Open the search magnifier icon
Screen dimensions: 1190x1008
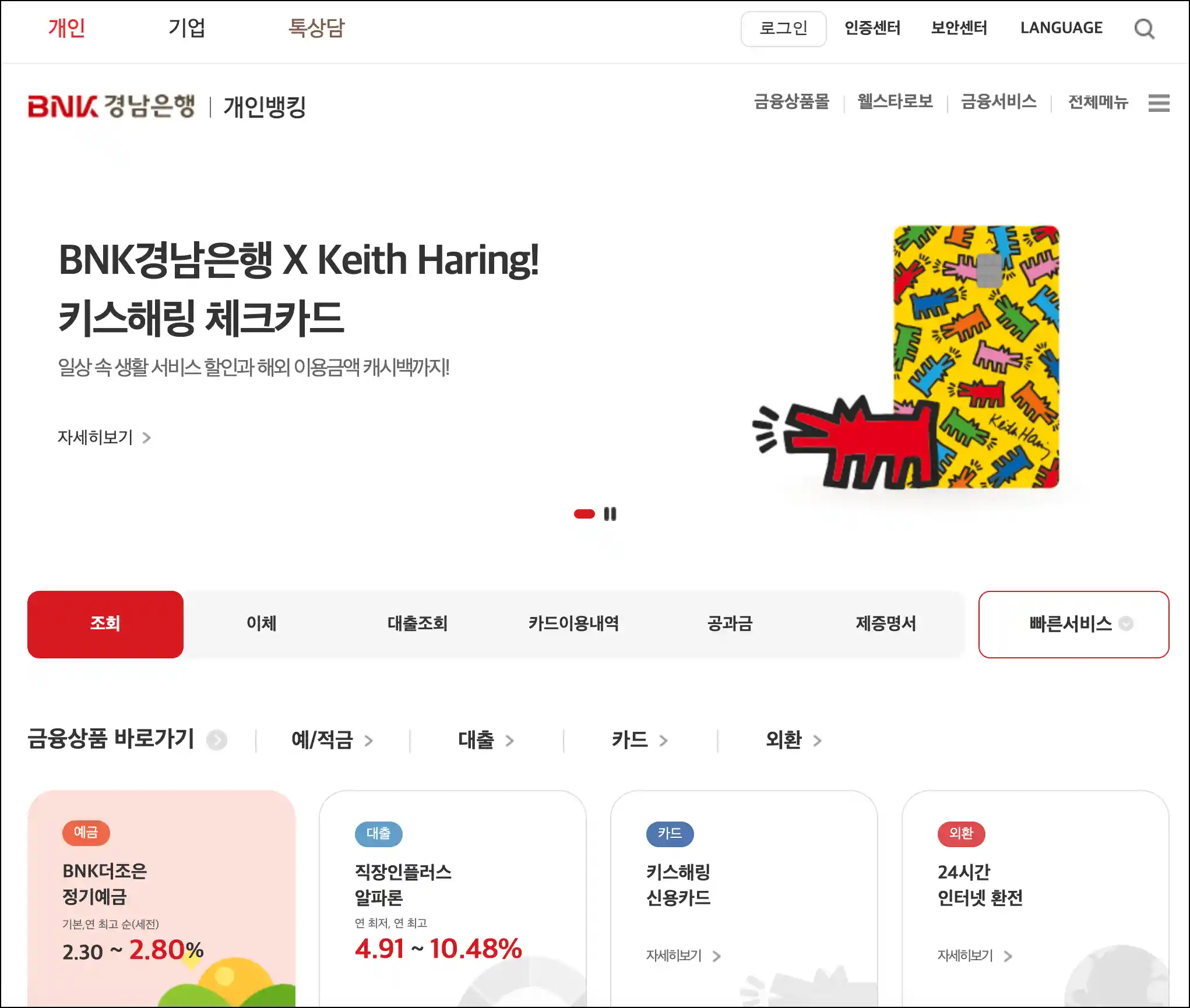[1145, 28]
